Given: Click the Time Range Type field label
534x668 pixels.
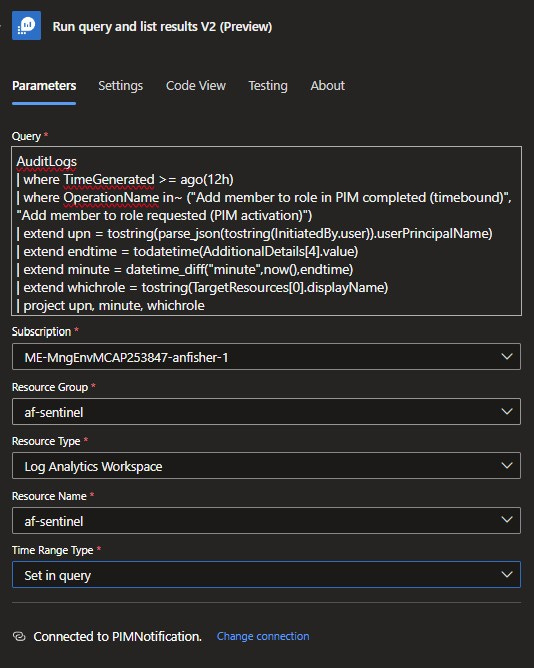Looking at the screenshot, I should 52,550.
